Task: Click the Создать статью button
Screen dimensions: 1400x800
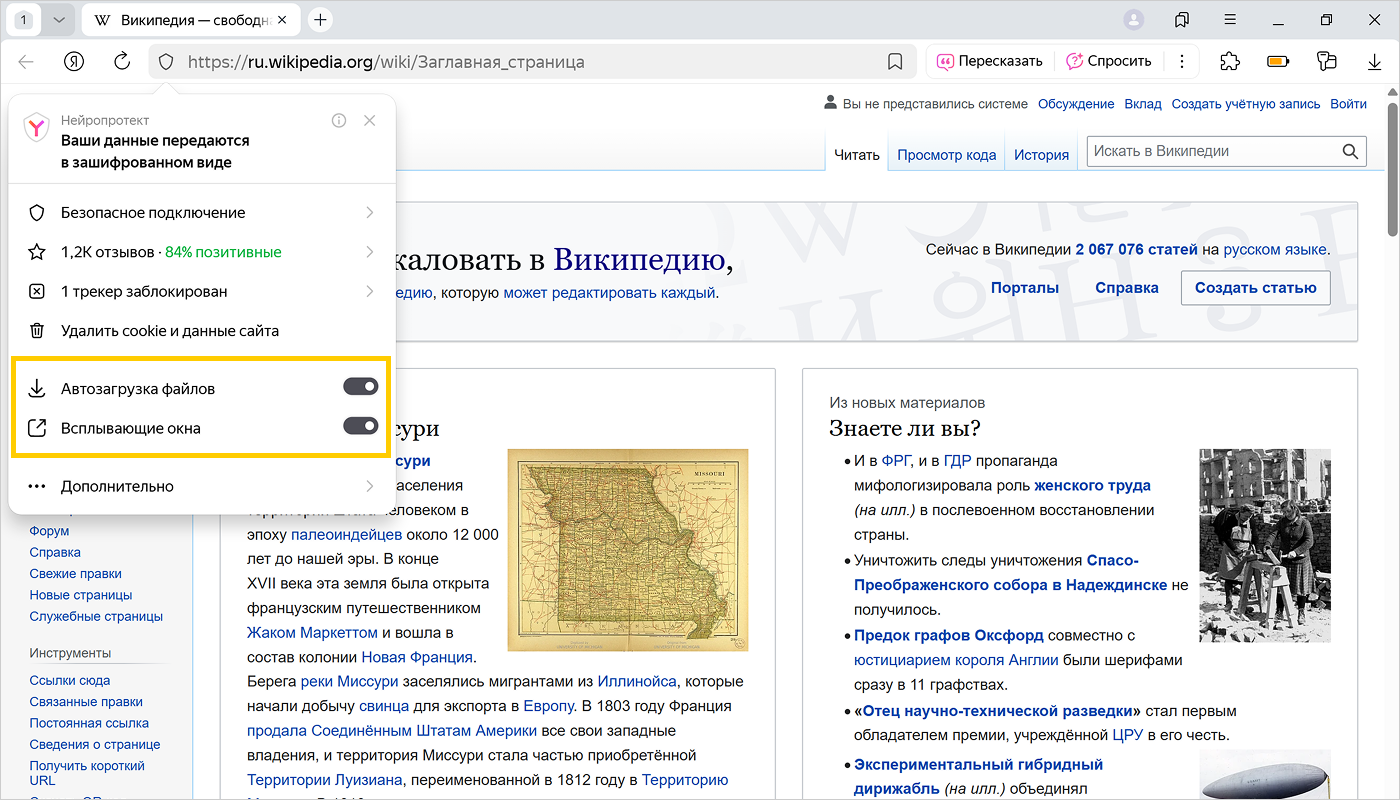Action: pos(1255,288)
